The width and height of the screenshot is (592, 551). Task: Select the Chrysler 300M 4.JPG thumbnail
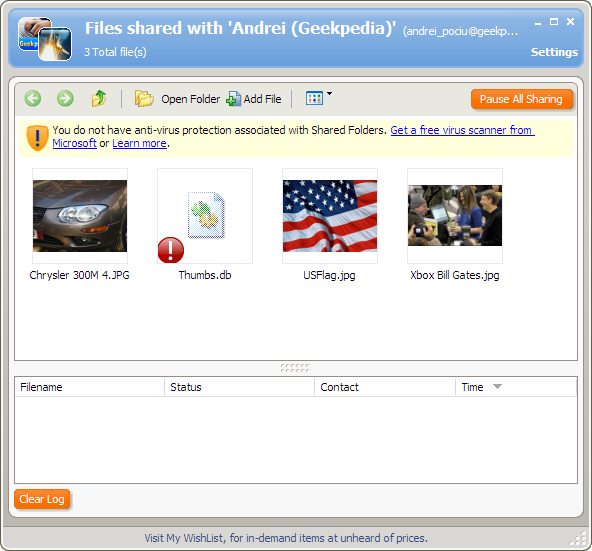click(x=80, y=216)
